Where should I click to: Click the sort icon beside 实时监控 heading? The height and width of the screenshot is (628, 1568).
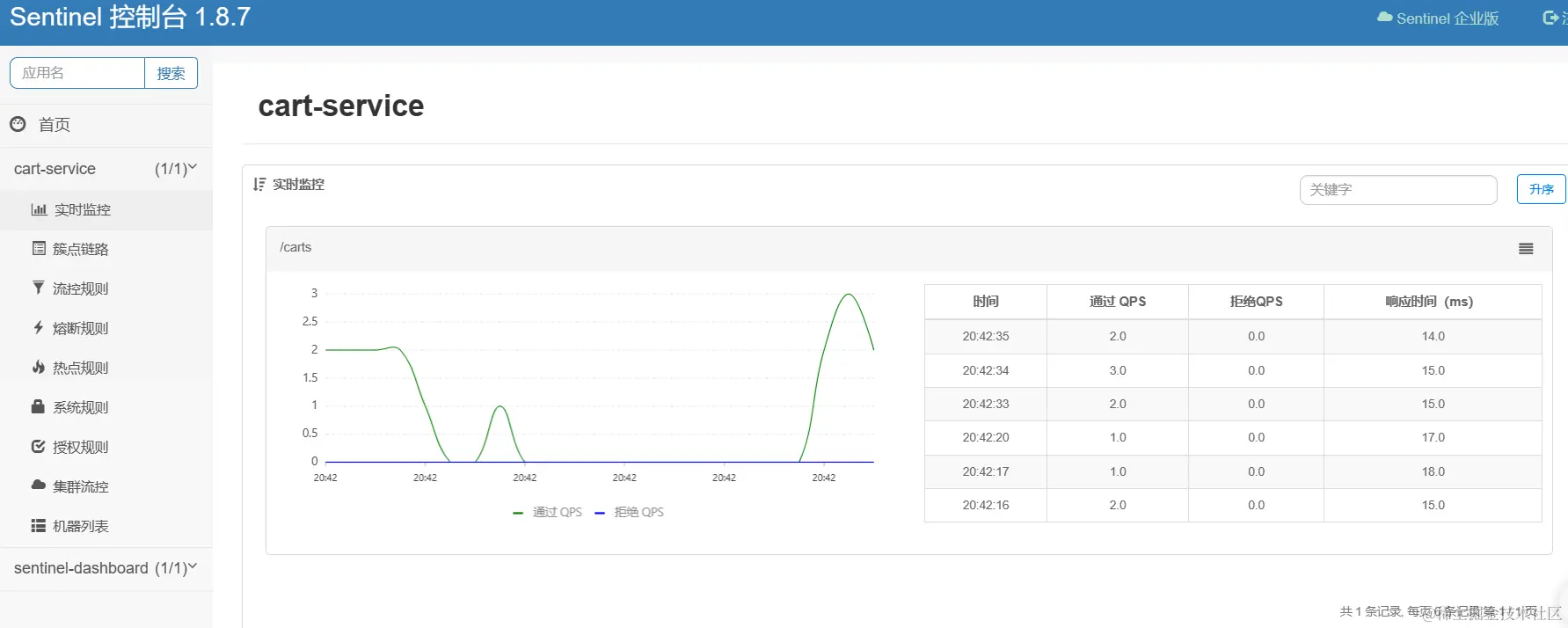tap(259, 184)
